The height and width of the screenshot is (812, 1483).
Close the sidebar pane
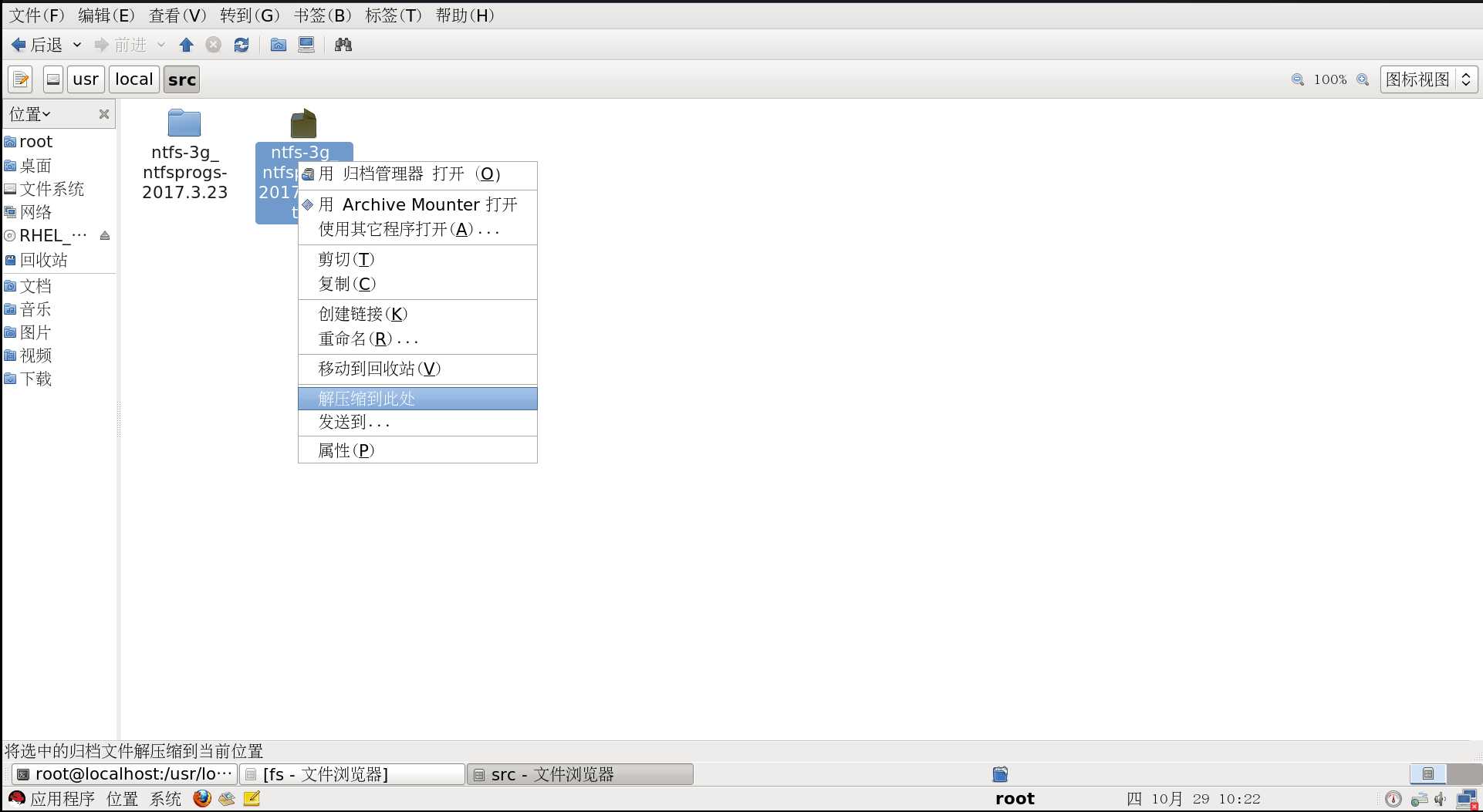[104, 114]
